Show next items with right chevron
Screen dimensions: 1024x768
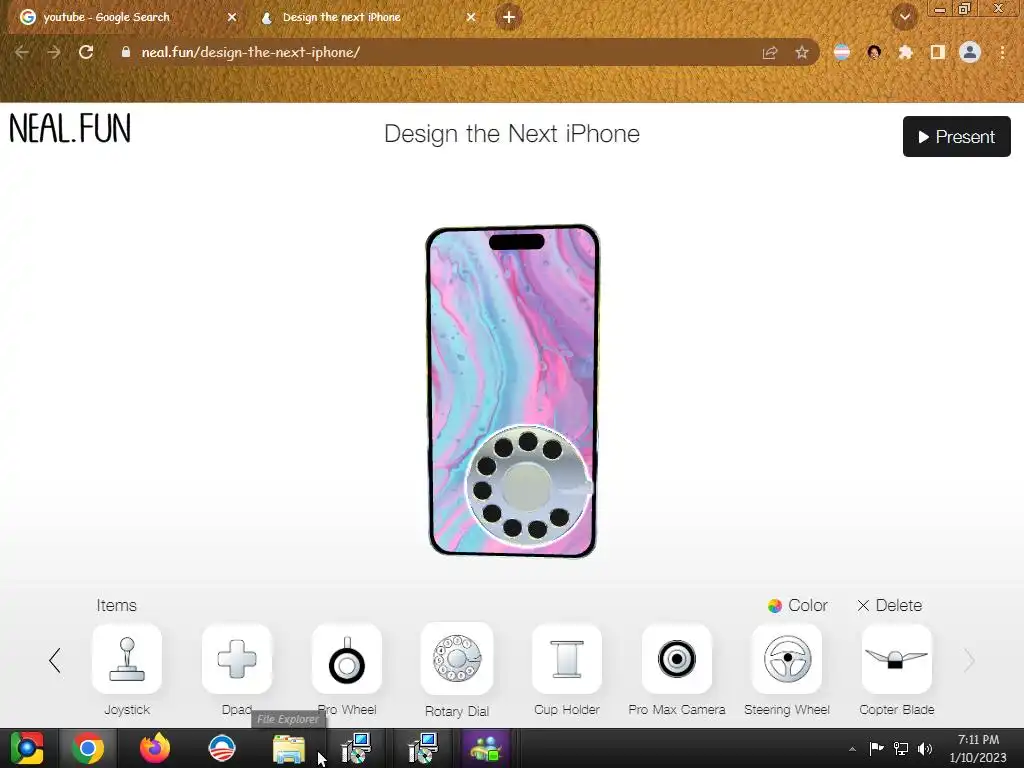point(969,660)
